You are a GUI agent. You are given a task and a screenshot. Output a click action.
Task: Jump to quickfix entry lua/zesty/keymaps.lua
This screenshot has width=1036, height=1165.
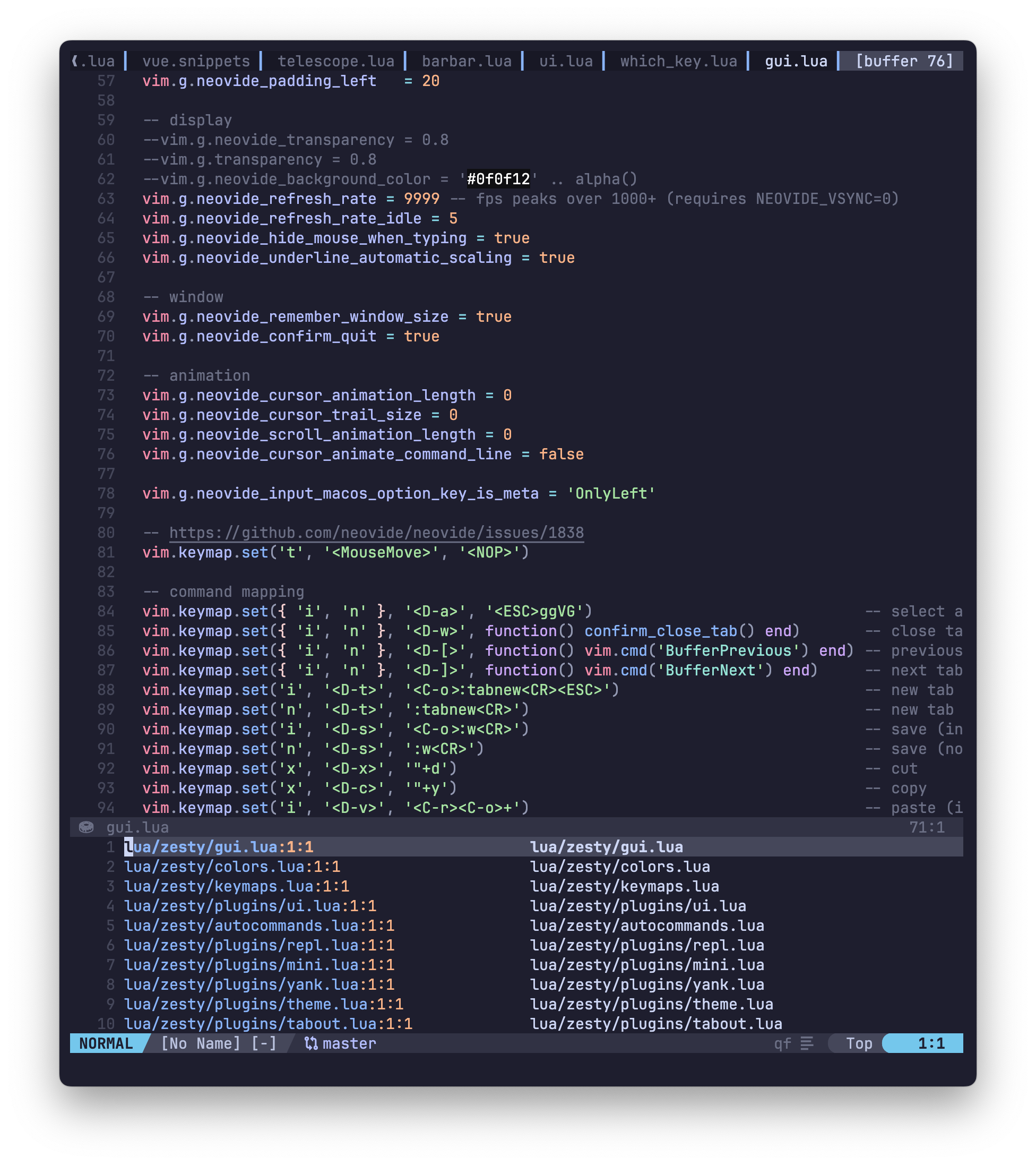(236, 886)
